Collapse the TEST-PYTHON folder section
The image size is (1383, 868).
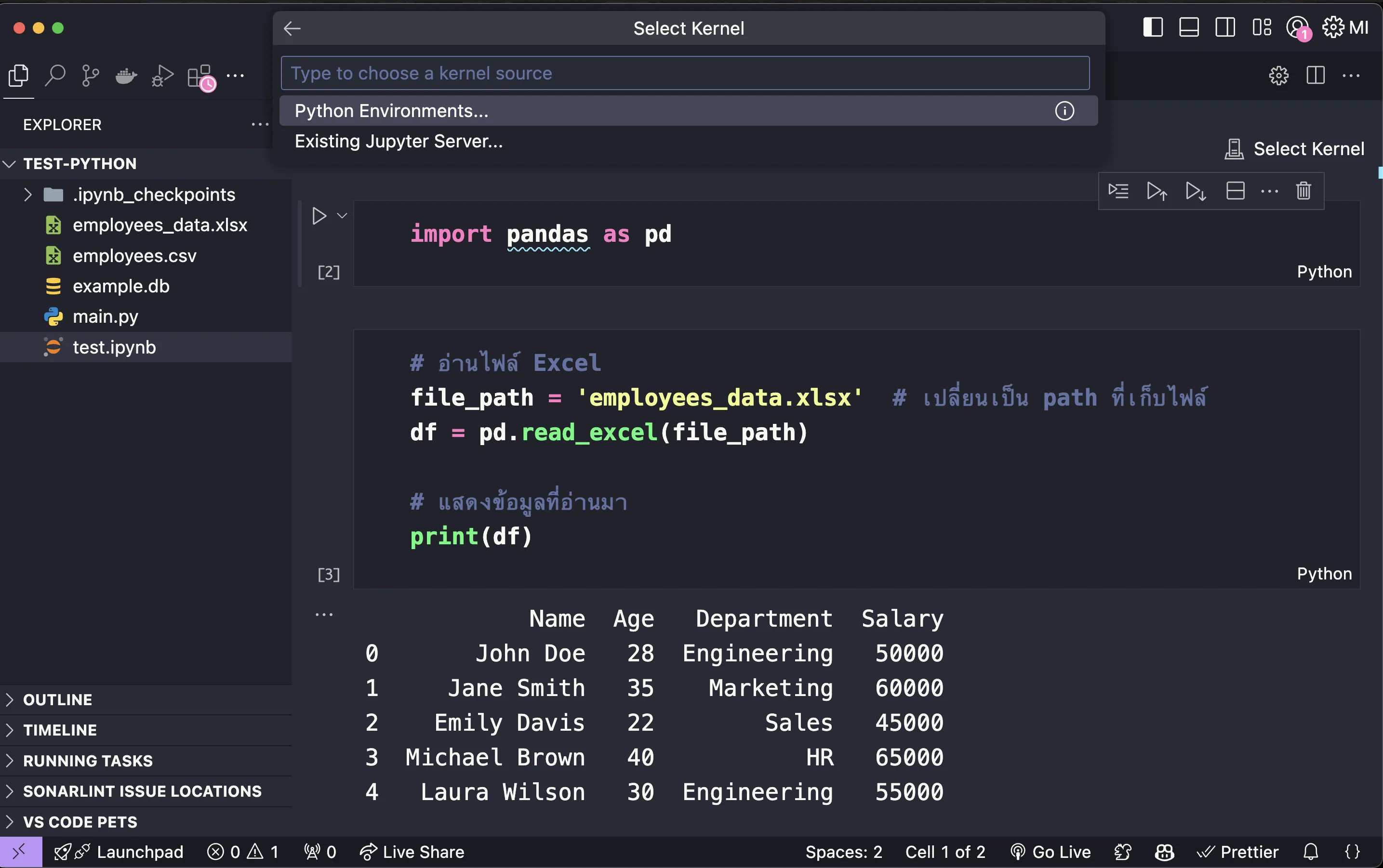[146, 164]
